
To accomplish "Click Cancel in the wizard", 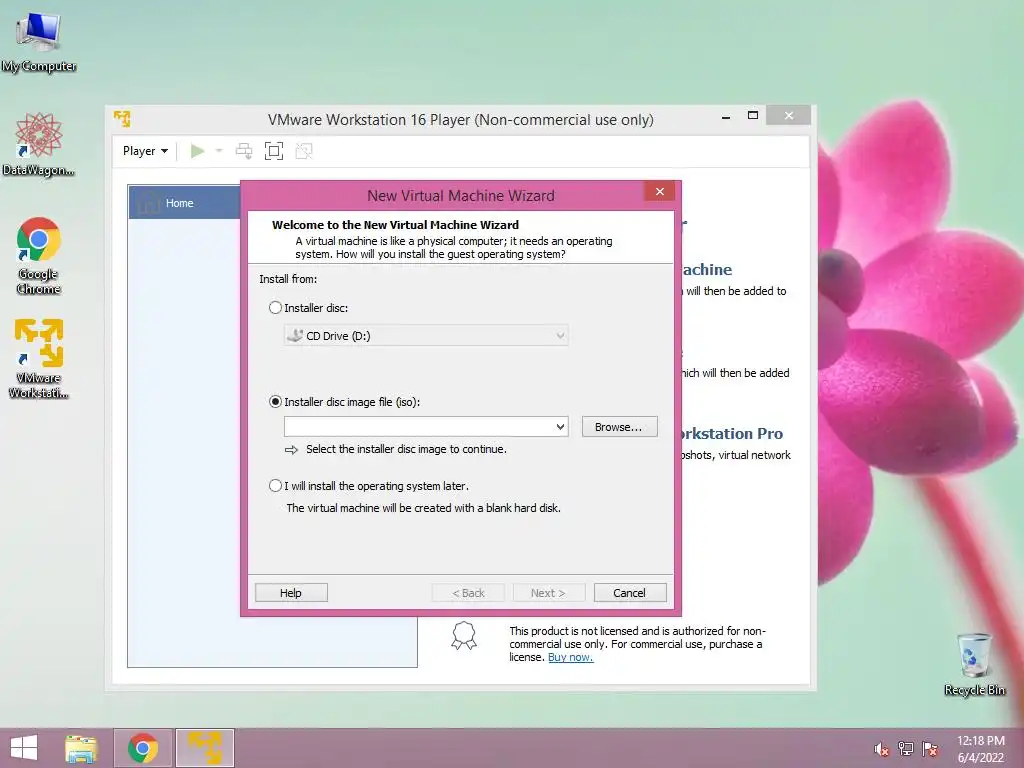I will (x=630, y=593).
